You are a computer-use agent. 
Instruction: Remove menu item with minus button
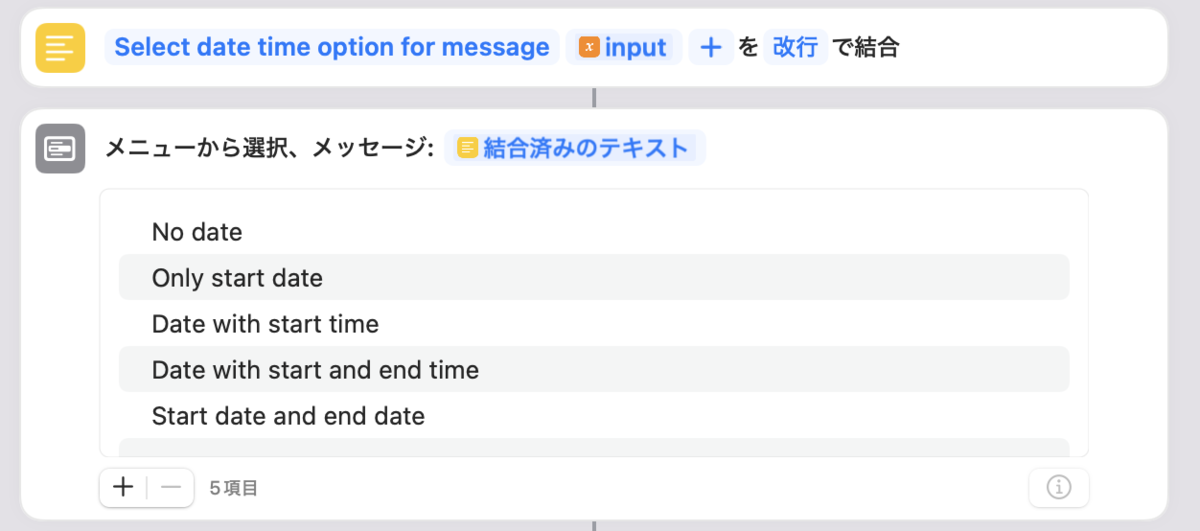click(171, 488)
